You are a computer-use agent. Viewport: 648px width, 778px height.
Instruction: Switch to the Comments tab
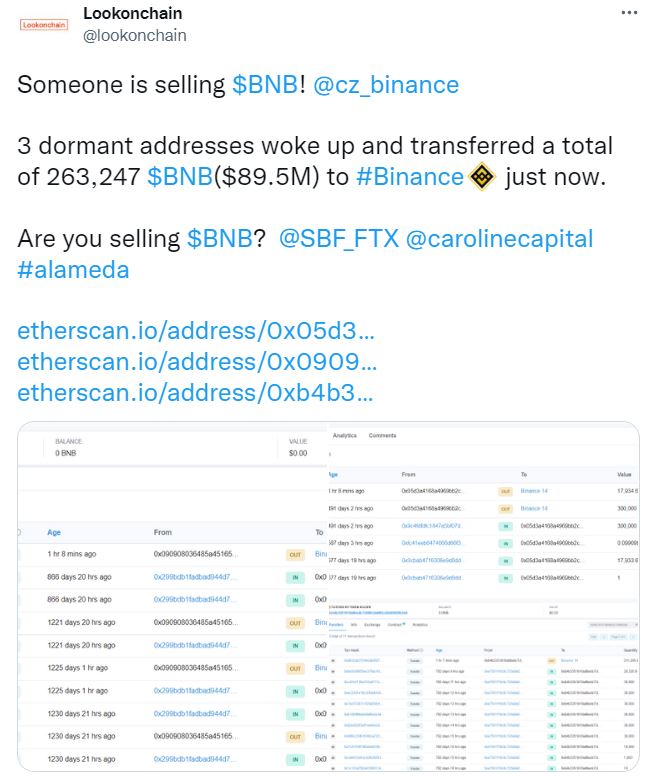382,436
